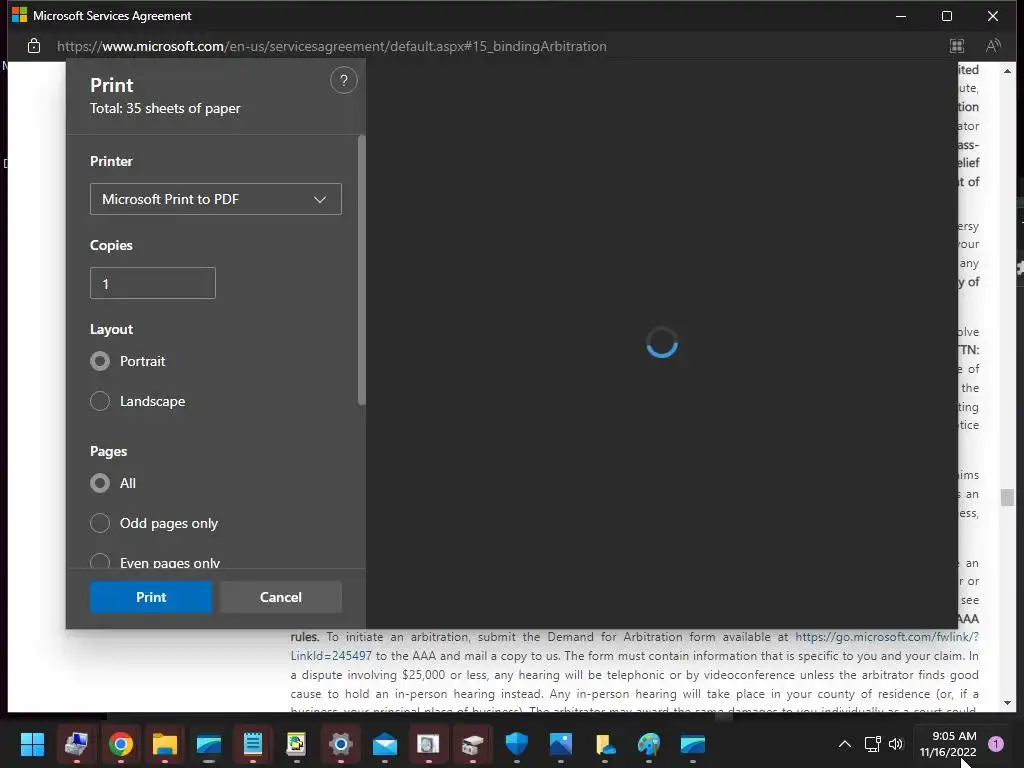1024x768 pixels.
Task: Choose Odd pages only
Action: pyautogui.click(x=100, y=523)
